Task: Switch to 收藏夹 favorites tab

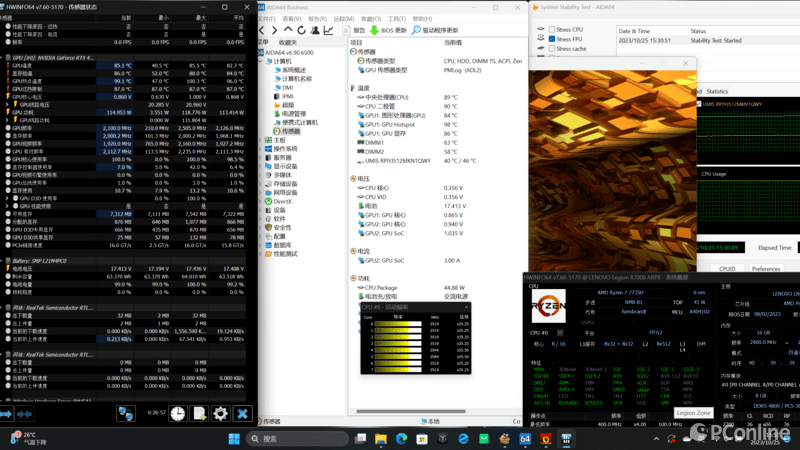Action: 288,42
